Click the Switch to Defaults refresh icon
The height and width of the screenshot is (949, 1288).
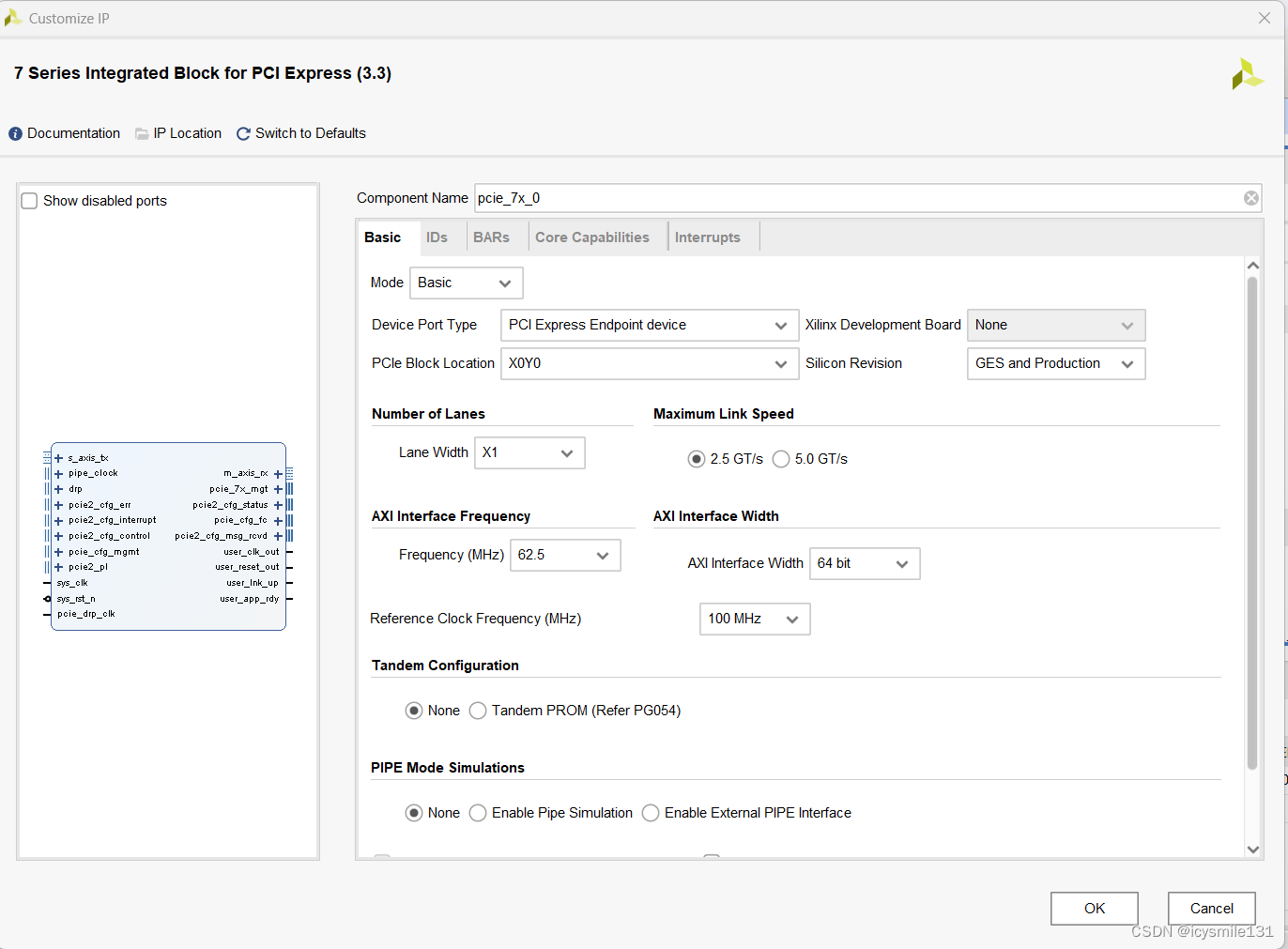coord(243,134)
